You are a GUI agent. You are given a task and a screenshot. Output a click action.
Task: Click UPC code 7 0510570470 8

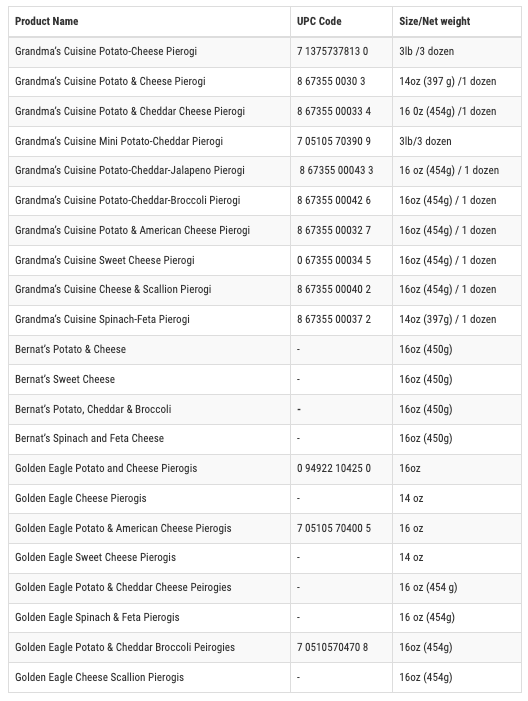point(332,647)
